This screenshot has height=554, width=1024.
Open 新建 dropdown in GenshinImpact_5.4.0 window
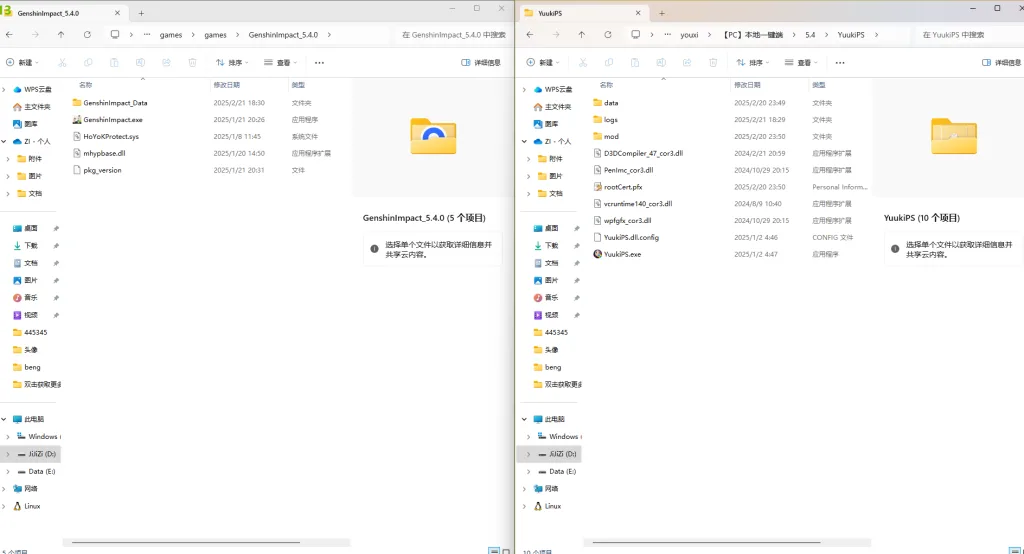tap(22, 63)
